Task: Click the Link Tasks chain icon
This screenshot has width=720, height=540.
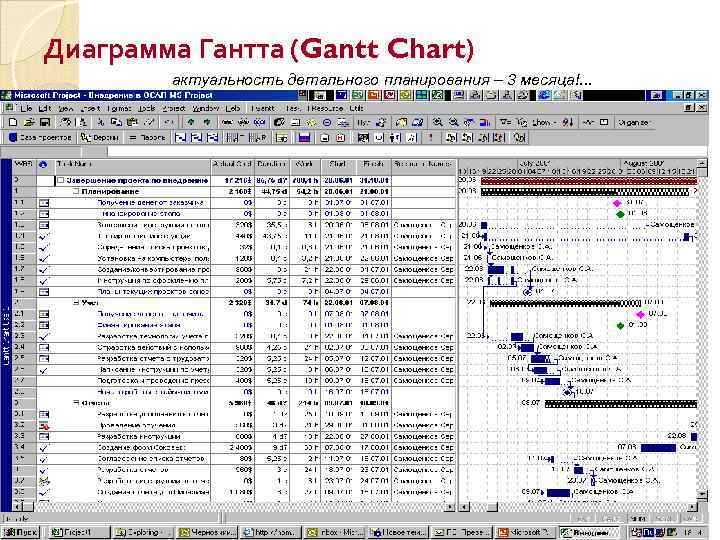Action: tap(227, 122)
